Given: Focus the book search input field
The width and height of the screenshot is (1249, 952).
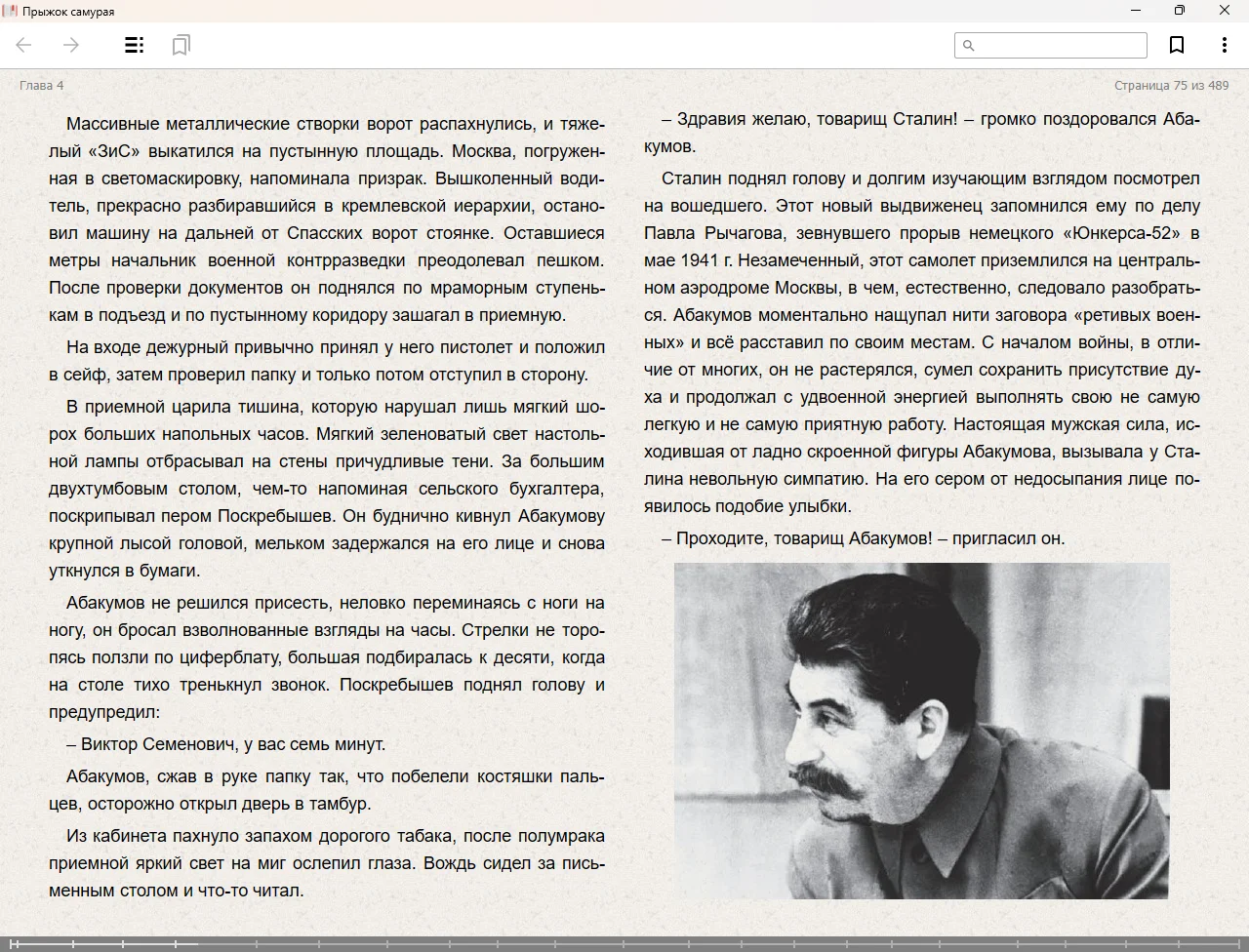Looking at the screenshot, I should tap(1060, 45).
